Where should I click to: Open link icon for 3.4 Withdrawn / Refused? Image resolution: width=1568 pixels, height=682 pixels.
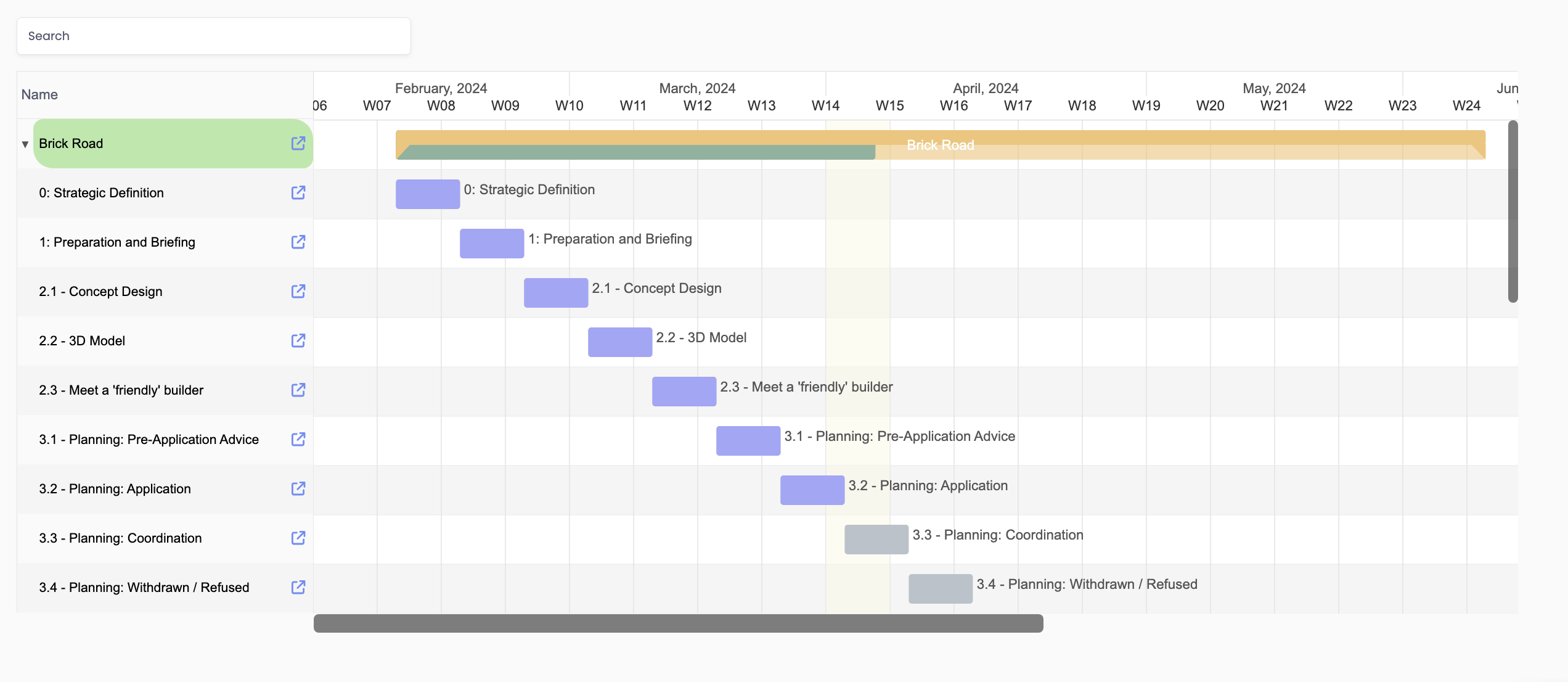click(x=298, y=587)
